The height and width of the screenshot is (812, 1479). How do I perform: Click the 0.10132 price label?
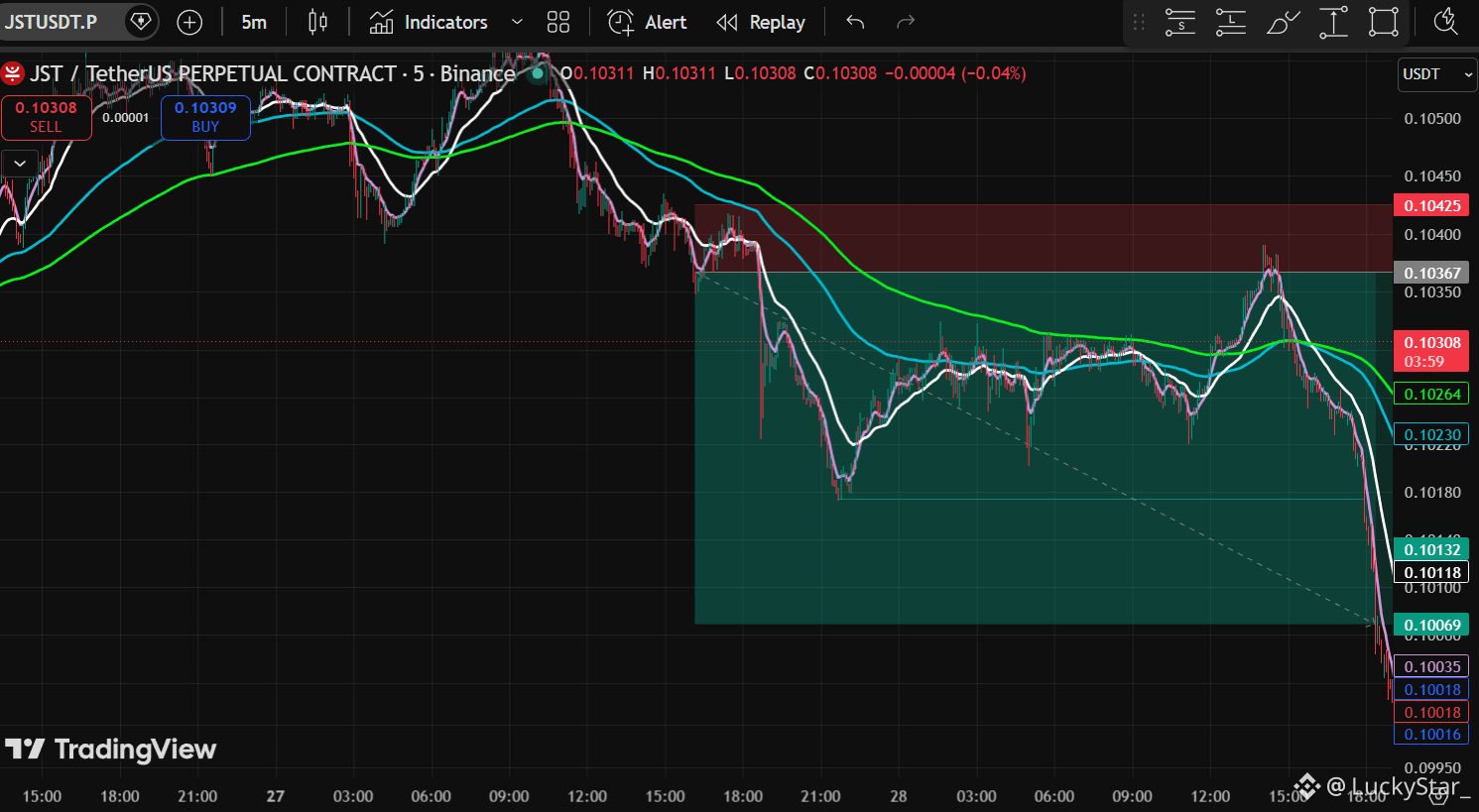pyautogui.click(x=1431, y=550)
